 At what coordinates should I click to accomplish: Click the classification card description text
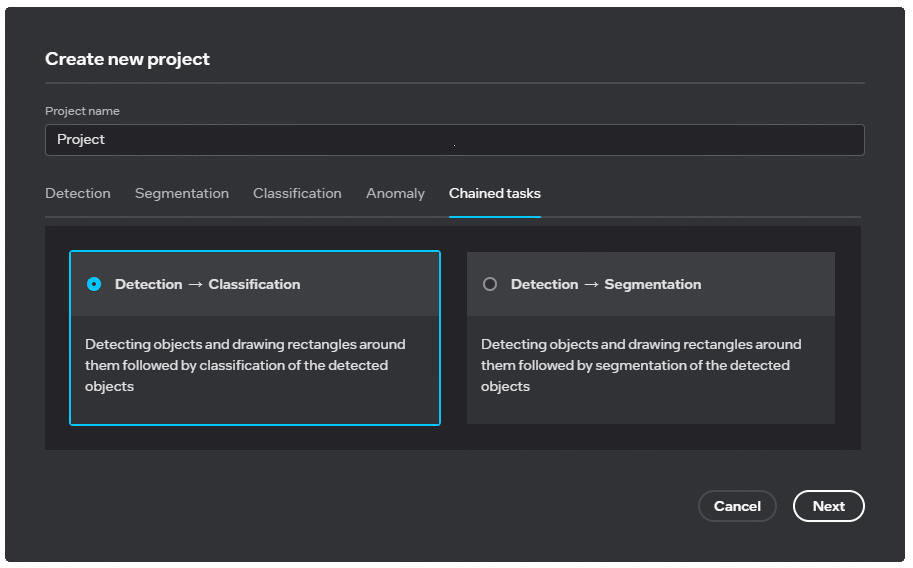(x=245, y=365)
